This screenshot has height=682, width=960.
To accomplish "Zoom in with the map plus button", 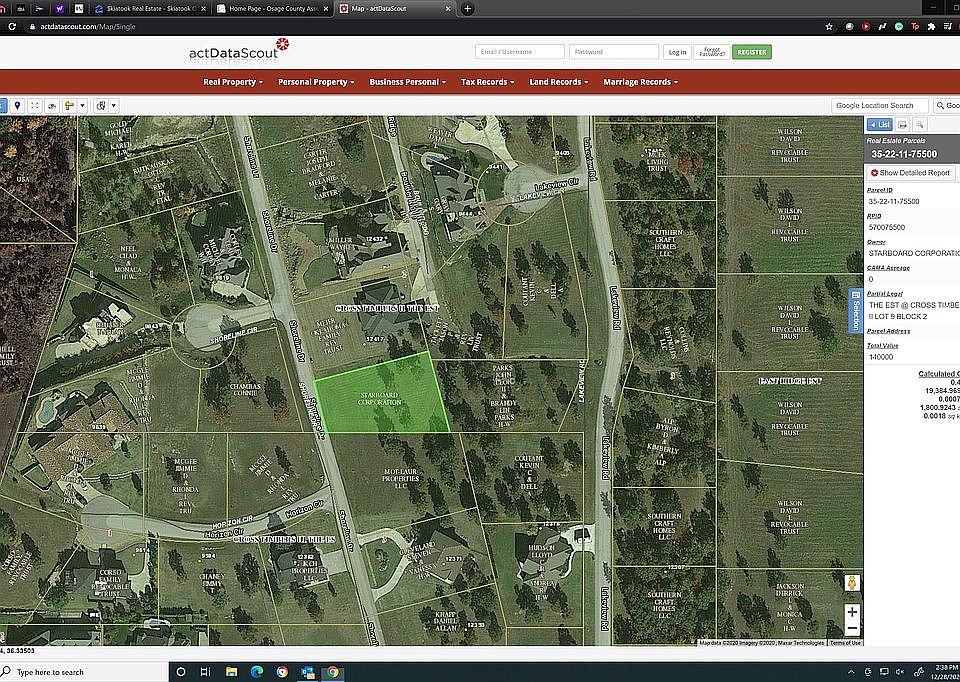I will tap(852, 612).
